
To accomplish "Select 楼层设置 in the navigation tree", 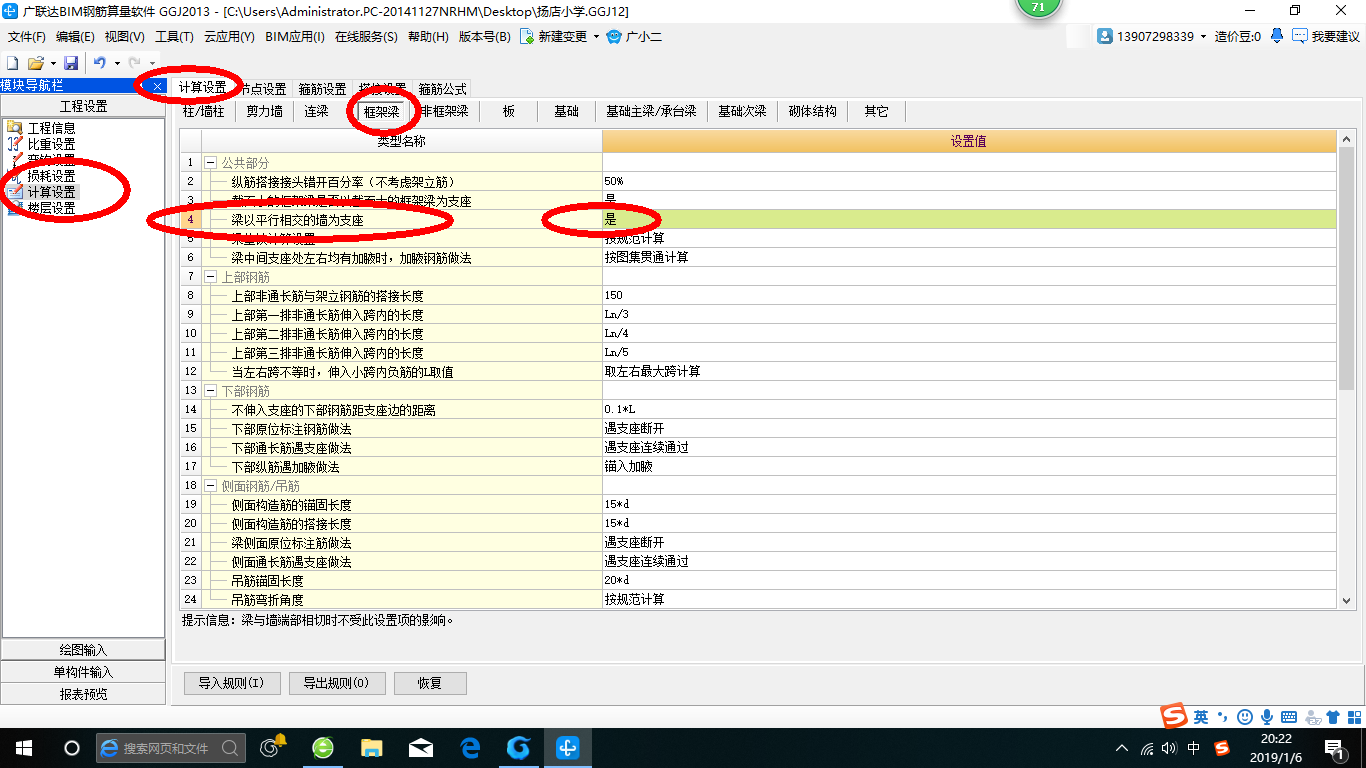I will tap(51, 208).
